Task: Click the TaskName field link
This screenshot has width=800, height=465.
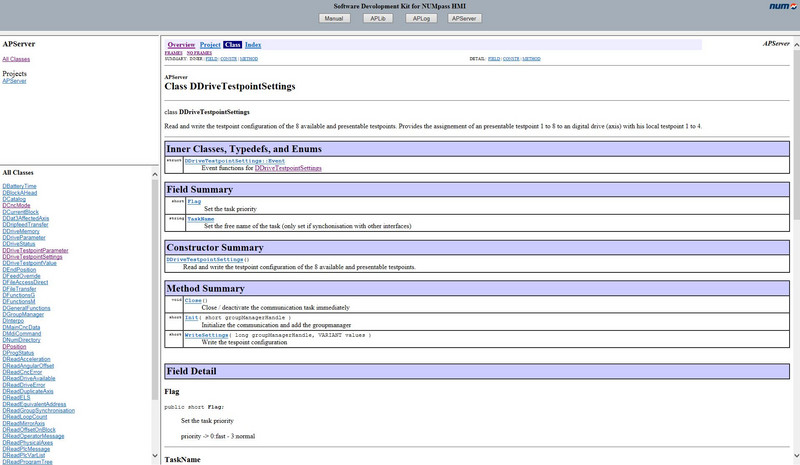Action: click(x=200, y=218)
